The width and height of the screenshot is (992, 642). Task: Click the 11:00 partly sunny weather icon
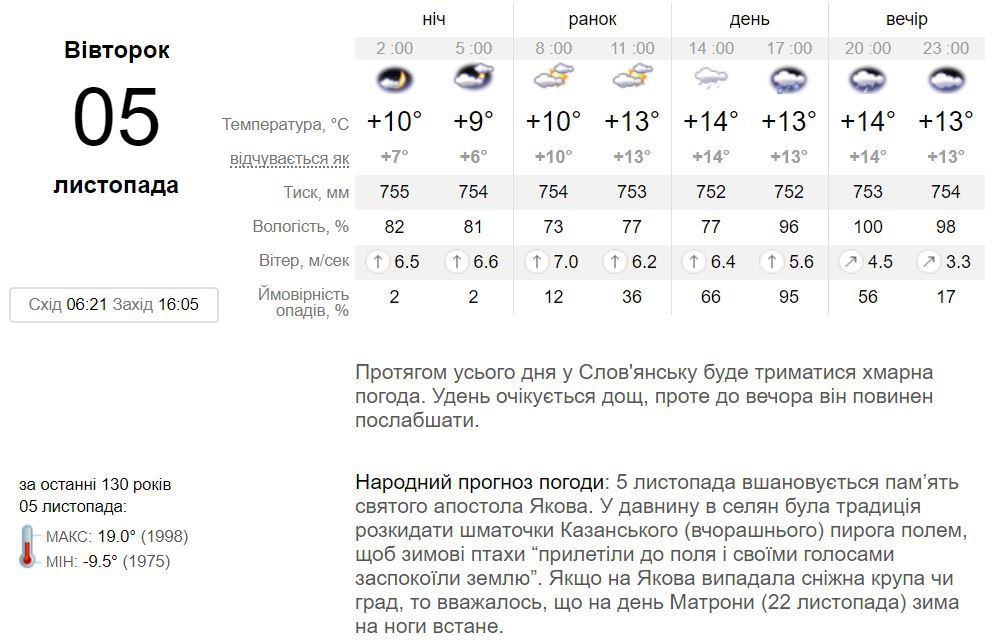(x=632, y=77)
